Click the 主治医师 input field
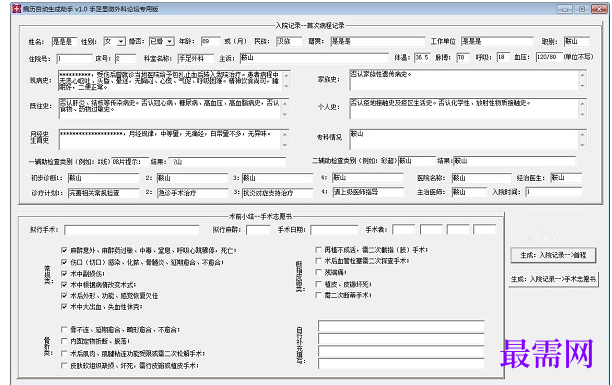 click(x=469, y=192)
